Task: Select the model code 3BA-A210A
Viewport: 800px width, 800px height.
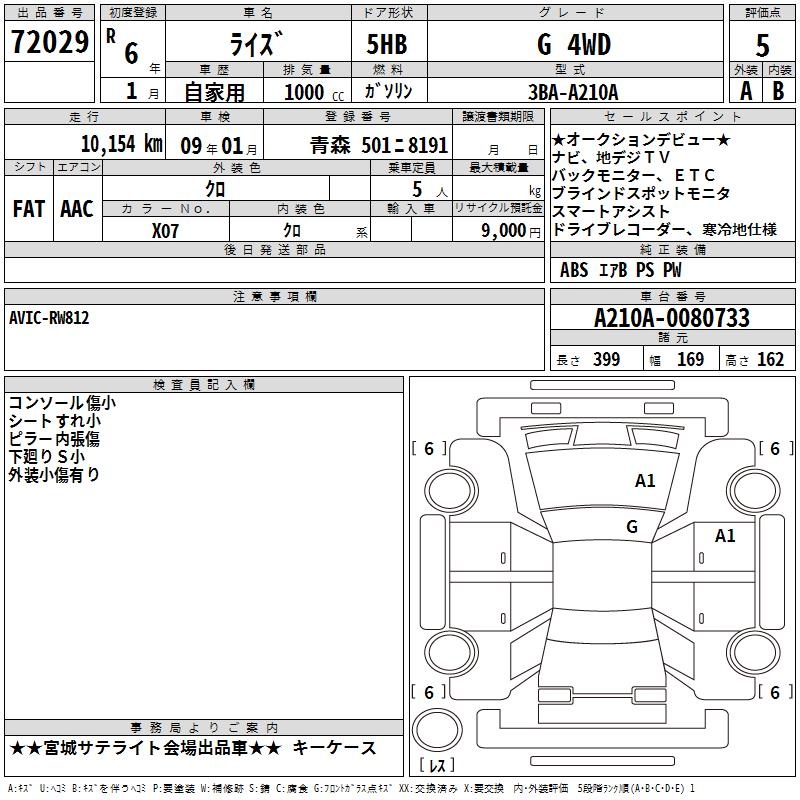Action: click(573, 91)
